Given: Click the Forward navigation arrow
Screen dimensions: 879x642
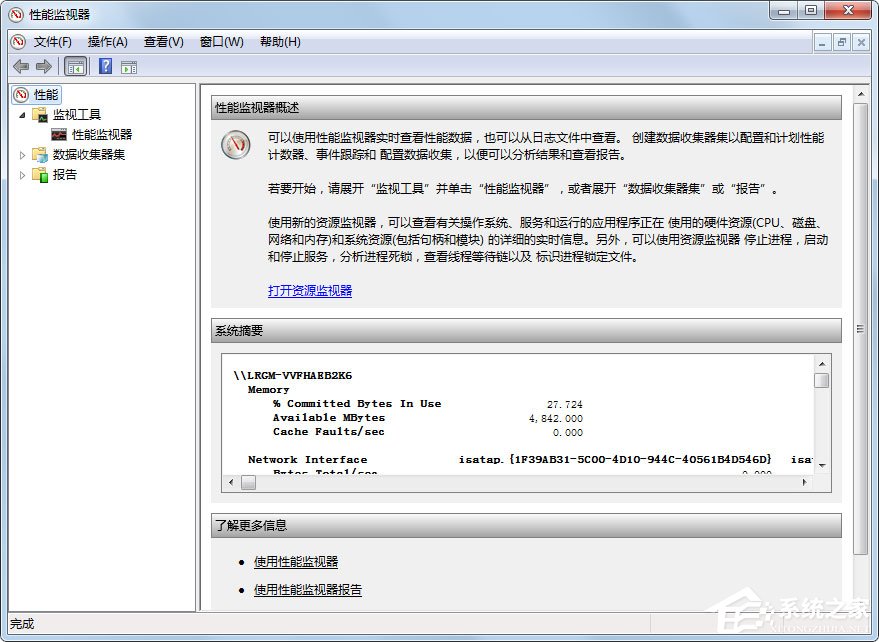Looking at the screenshot, I should [42, 66].
